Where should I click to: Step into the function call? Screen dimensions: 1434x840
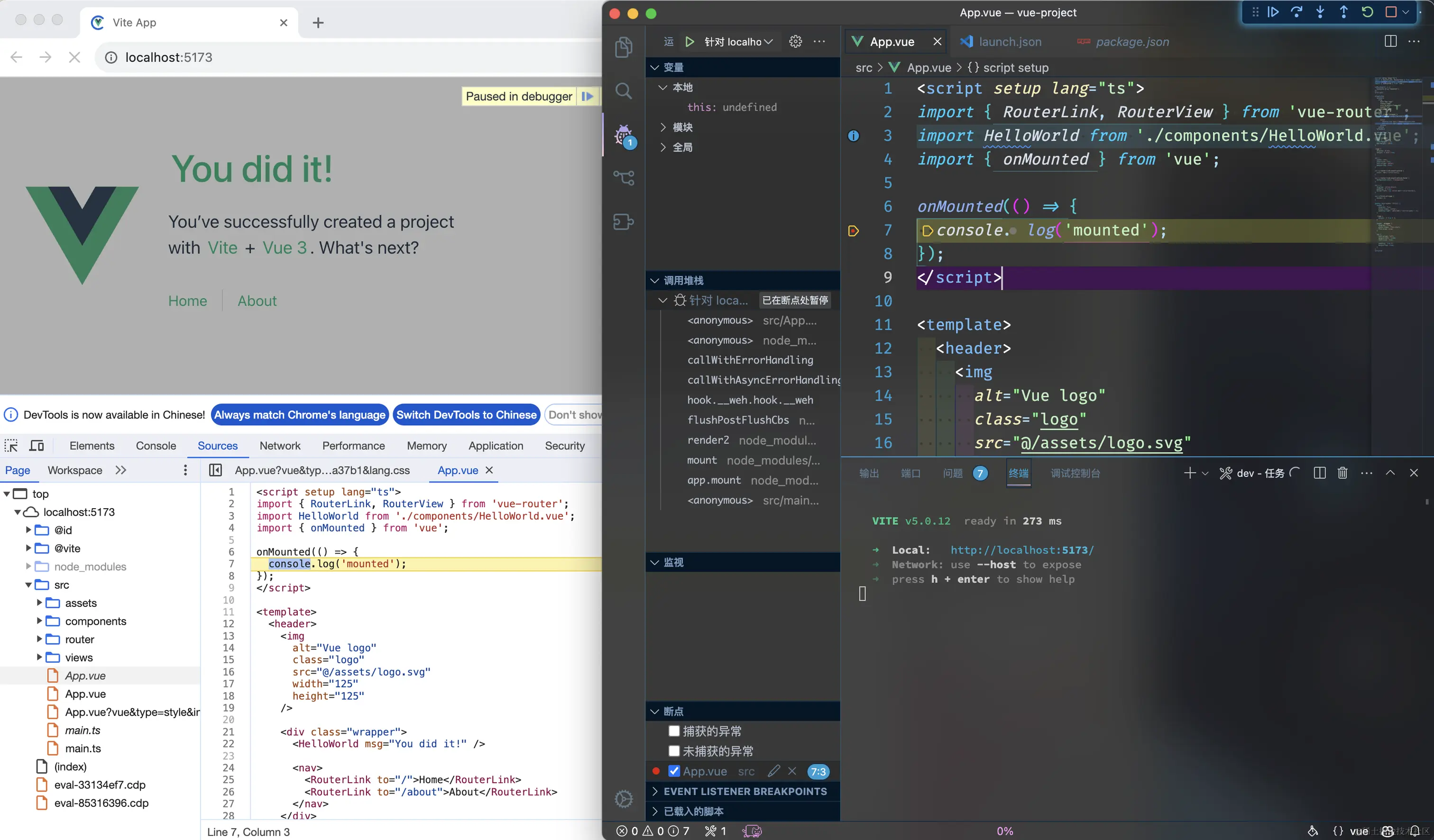coord(1320,12)
